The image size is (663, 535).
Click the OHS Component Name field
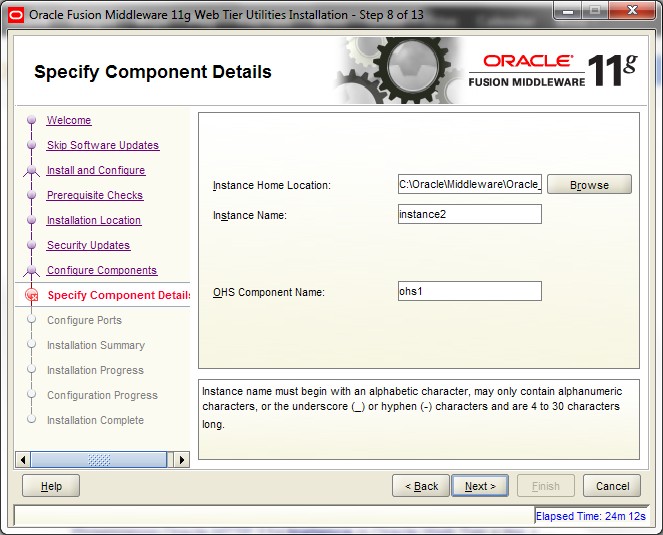pos(469,291)
